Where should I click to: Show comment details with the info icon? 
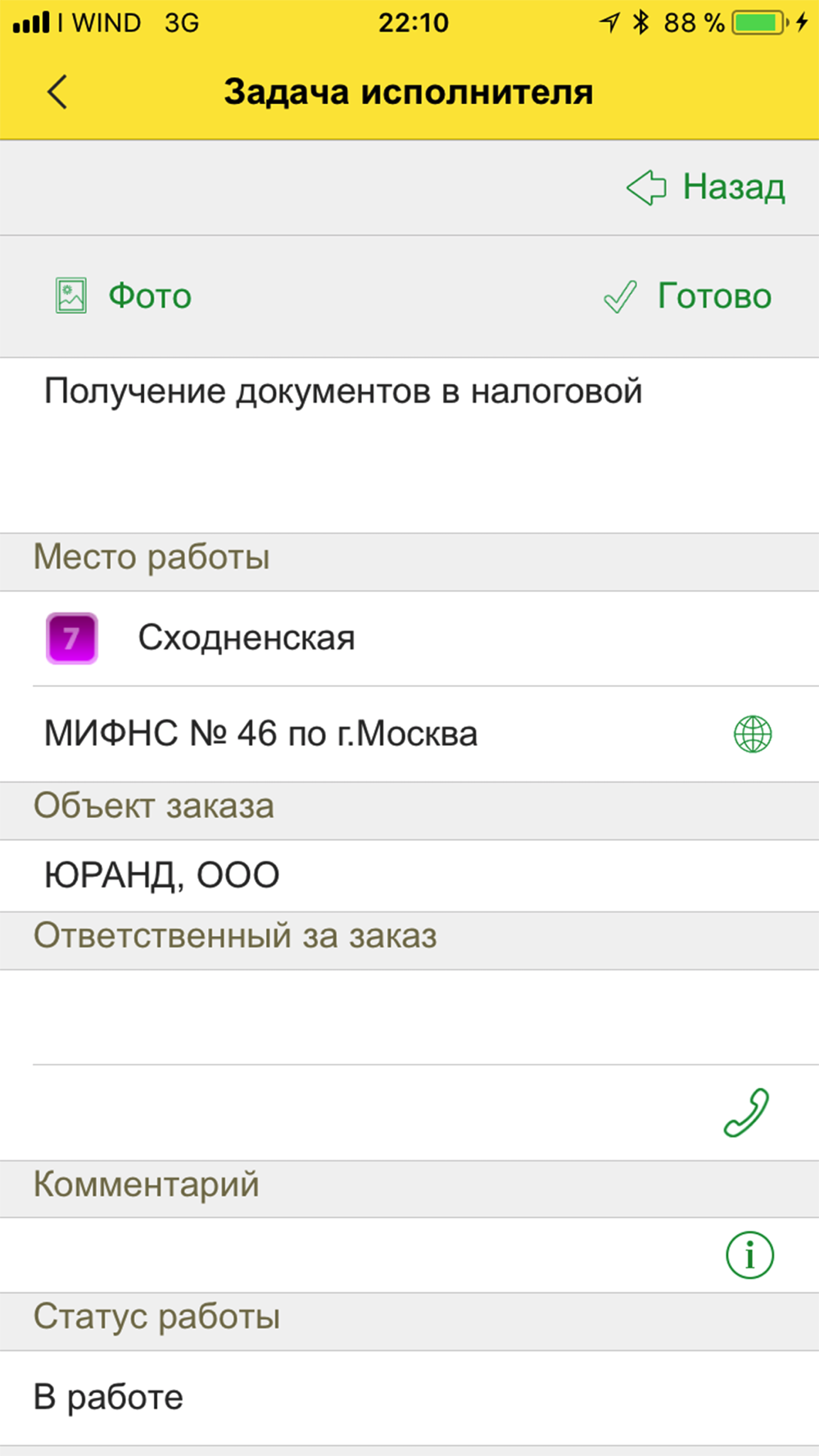[x=749, y=1255]
